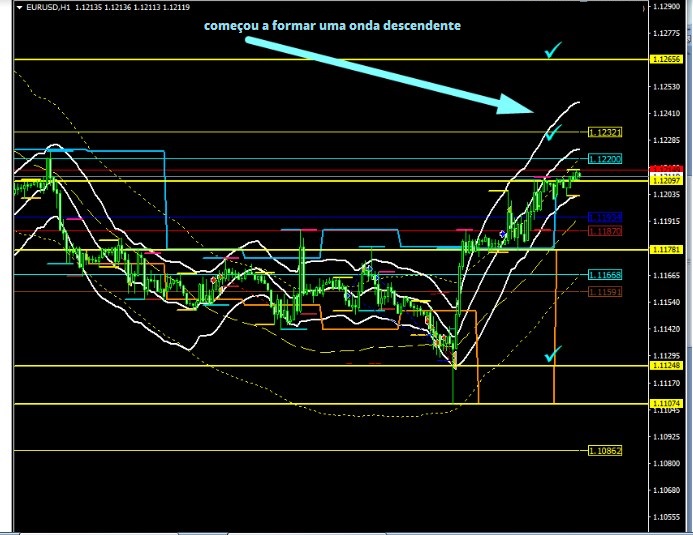Select the red 1.11870 level label
Screen dimensions: 693x535
605,231
